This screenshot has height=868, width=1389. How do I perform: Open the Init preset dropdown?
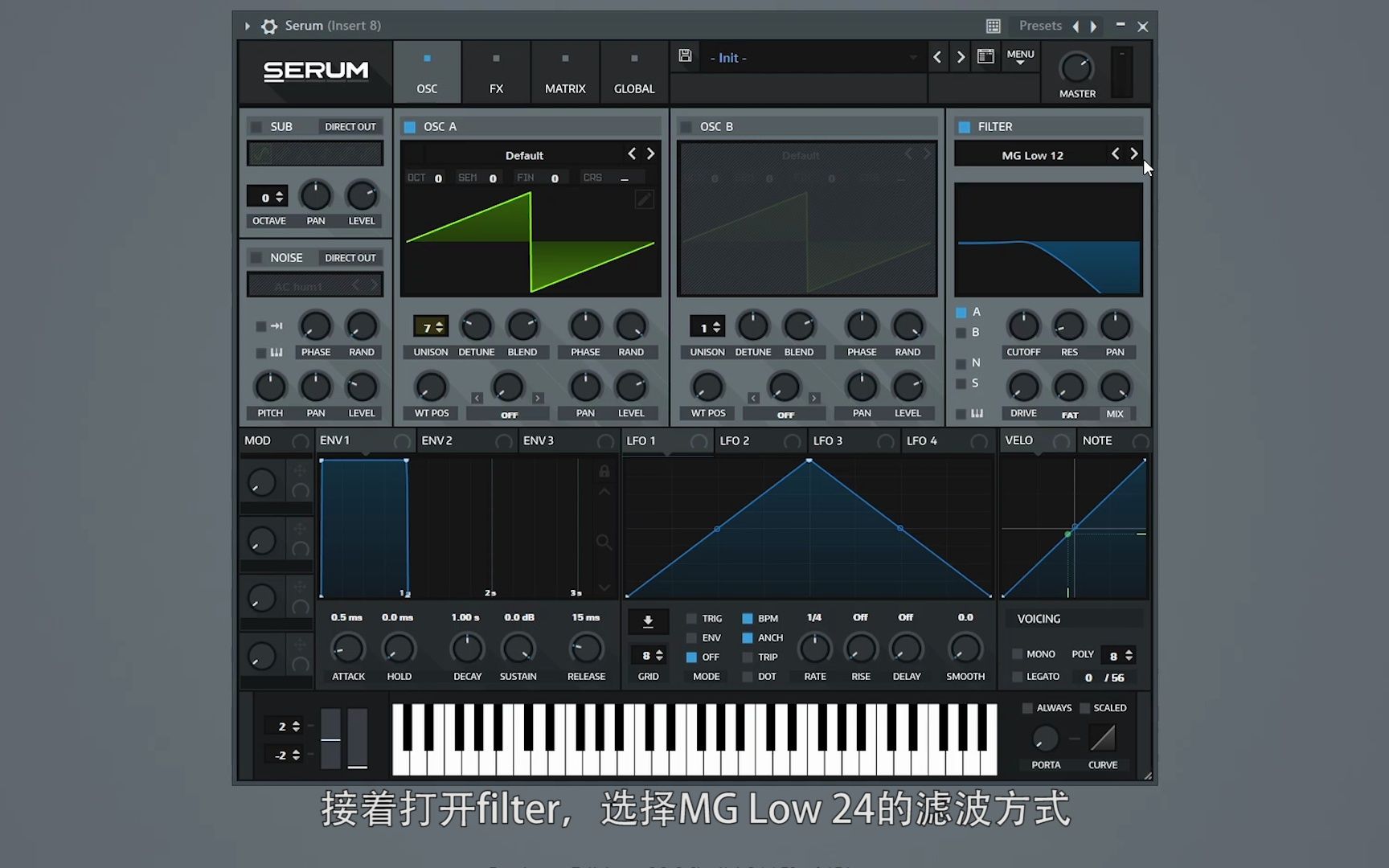[x=812, y=58]
